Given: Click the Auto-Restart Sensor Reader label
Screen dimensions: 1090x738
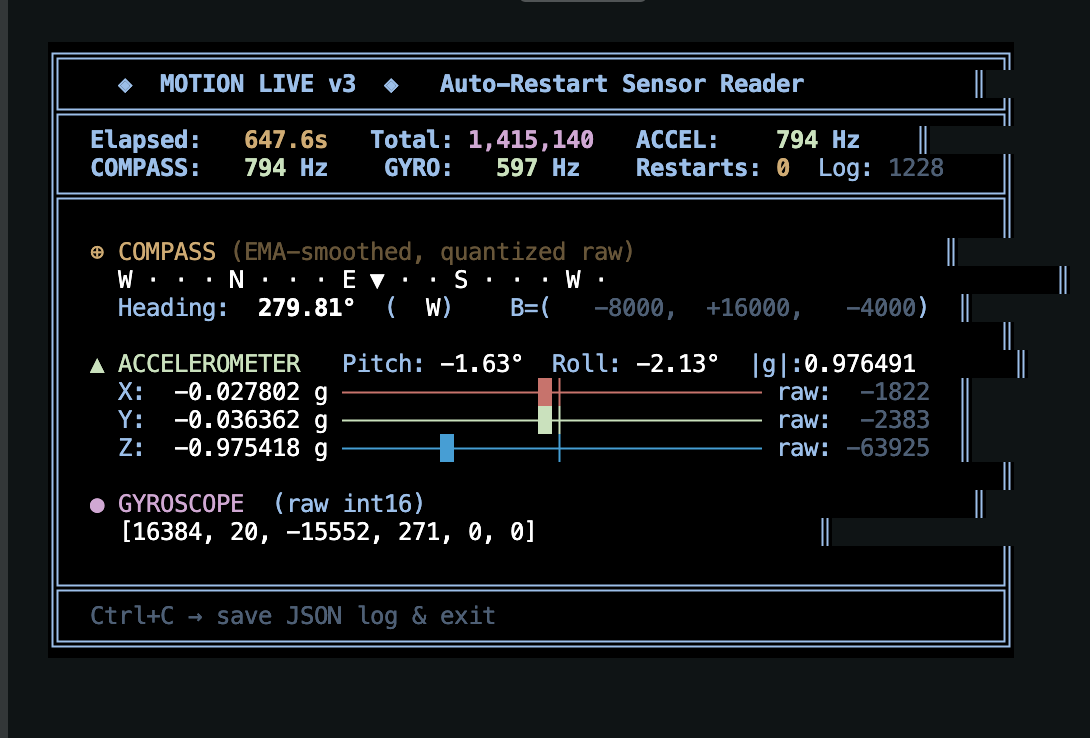Looking at the screenshot, I should point(620,84).
